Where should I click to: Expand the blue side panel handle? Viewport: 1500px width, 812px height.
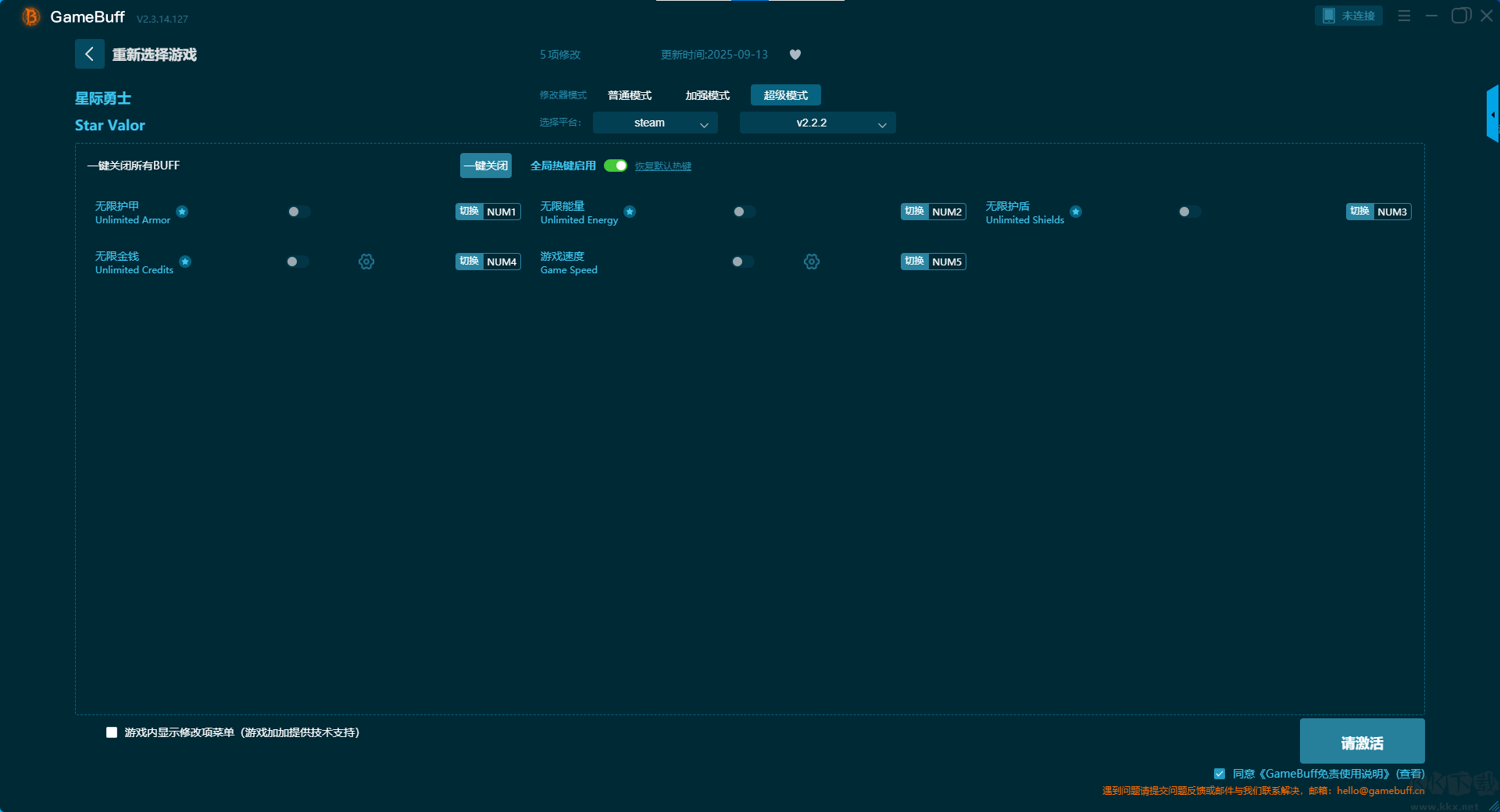pos(1492,114)
